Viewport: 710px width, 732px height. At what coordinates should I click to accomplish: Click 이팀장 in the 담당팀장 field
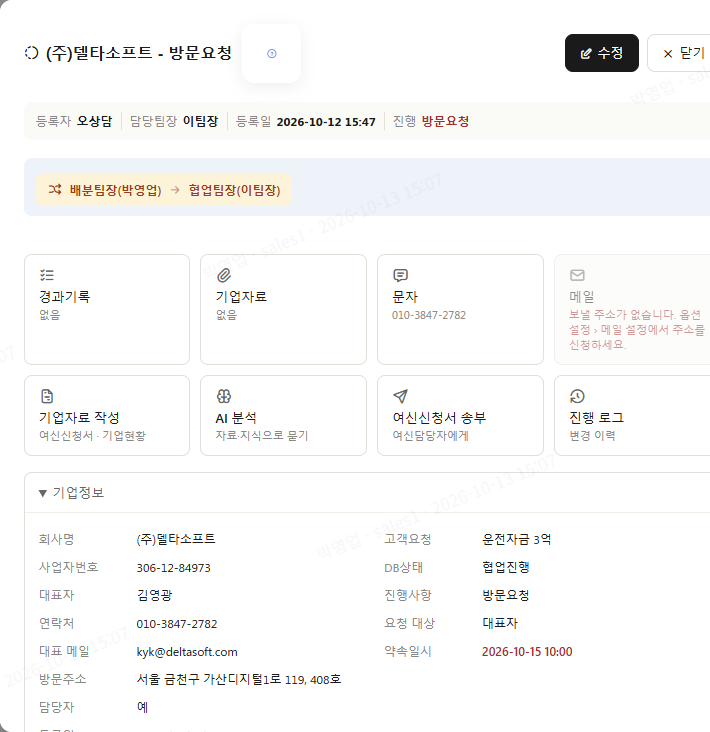tap(200, 121)
